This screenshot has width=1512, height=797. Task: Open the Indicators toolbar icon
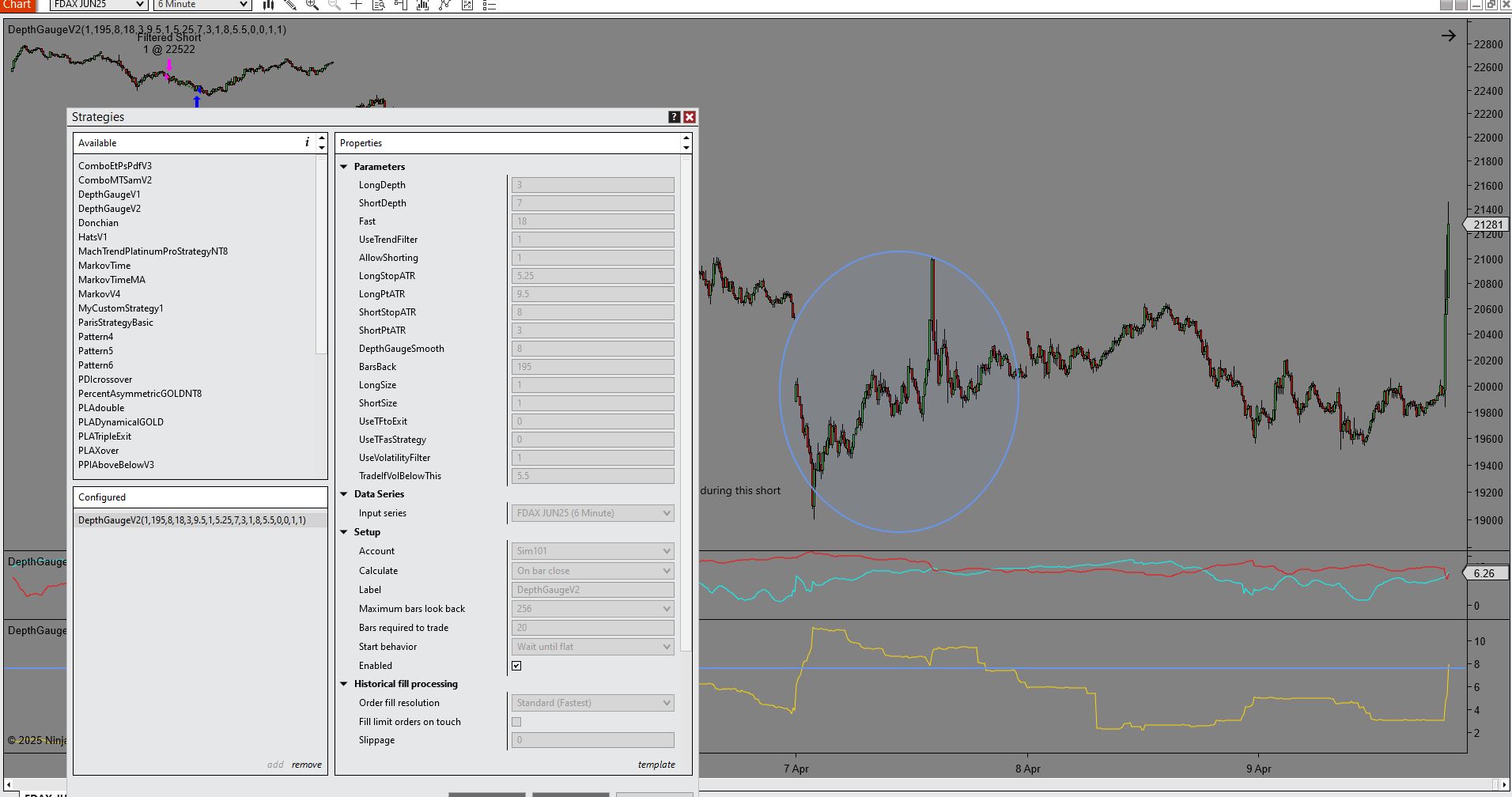[x=423, y=5]
